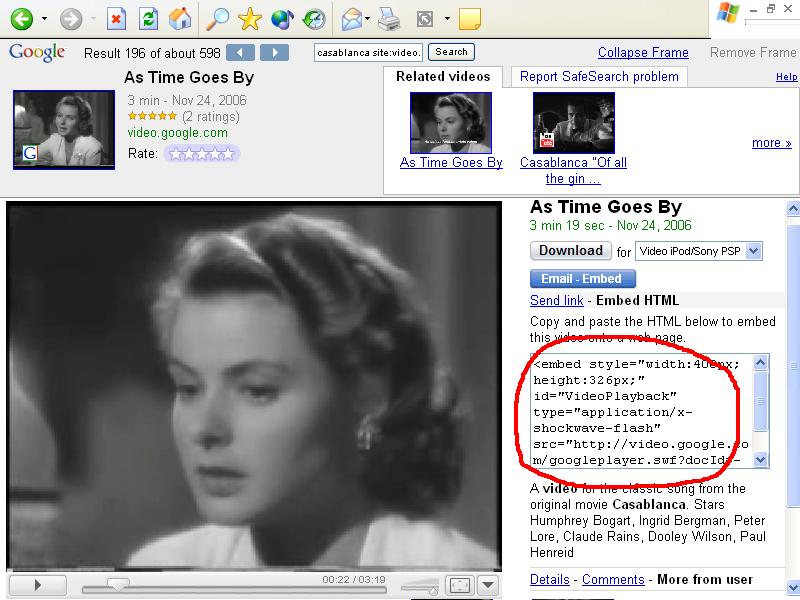Click inside the embed HTML code box
Image resolution: width=800 pixels, height=600 pixels.
641,411
